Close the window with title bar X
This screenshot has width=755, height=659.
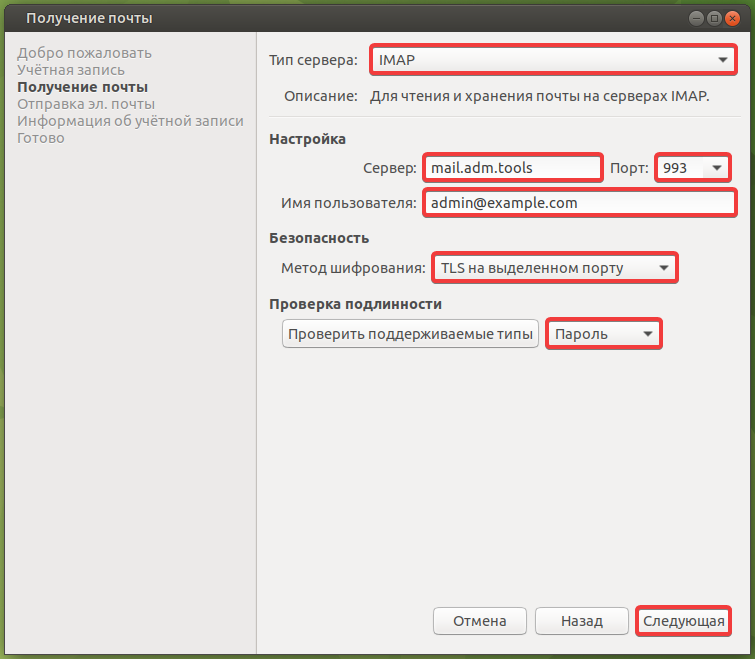pyautogui.click(x=734, y=18)
